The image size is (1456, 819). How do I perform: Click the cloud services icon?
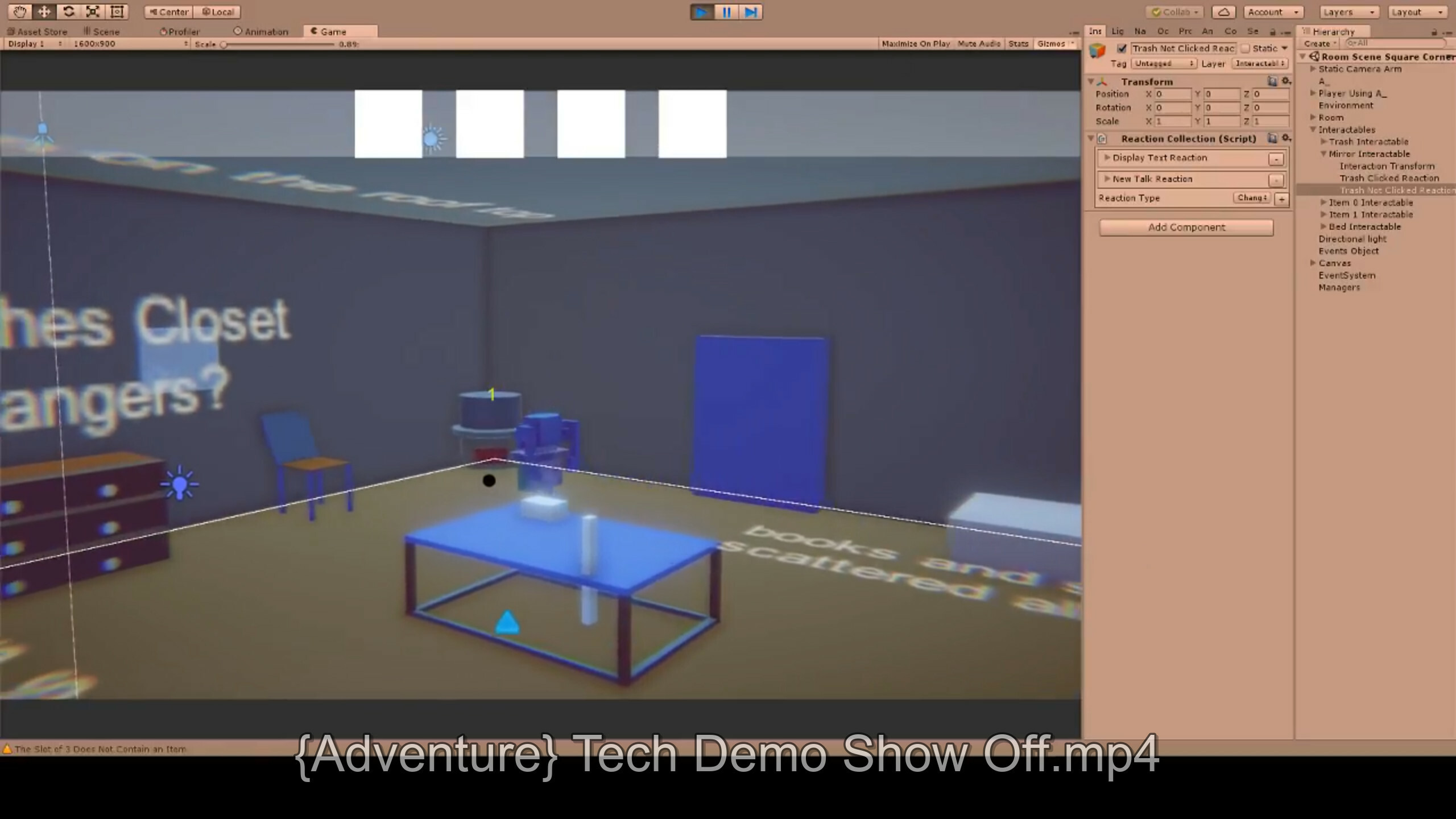pyautogui.click(x=1223, y=12)
